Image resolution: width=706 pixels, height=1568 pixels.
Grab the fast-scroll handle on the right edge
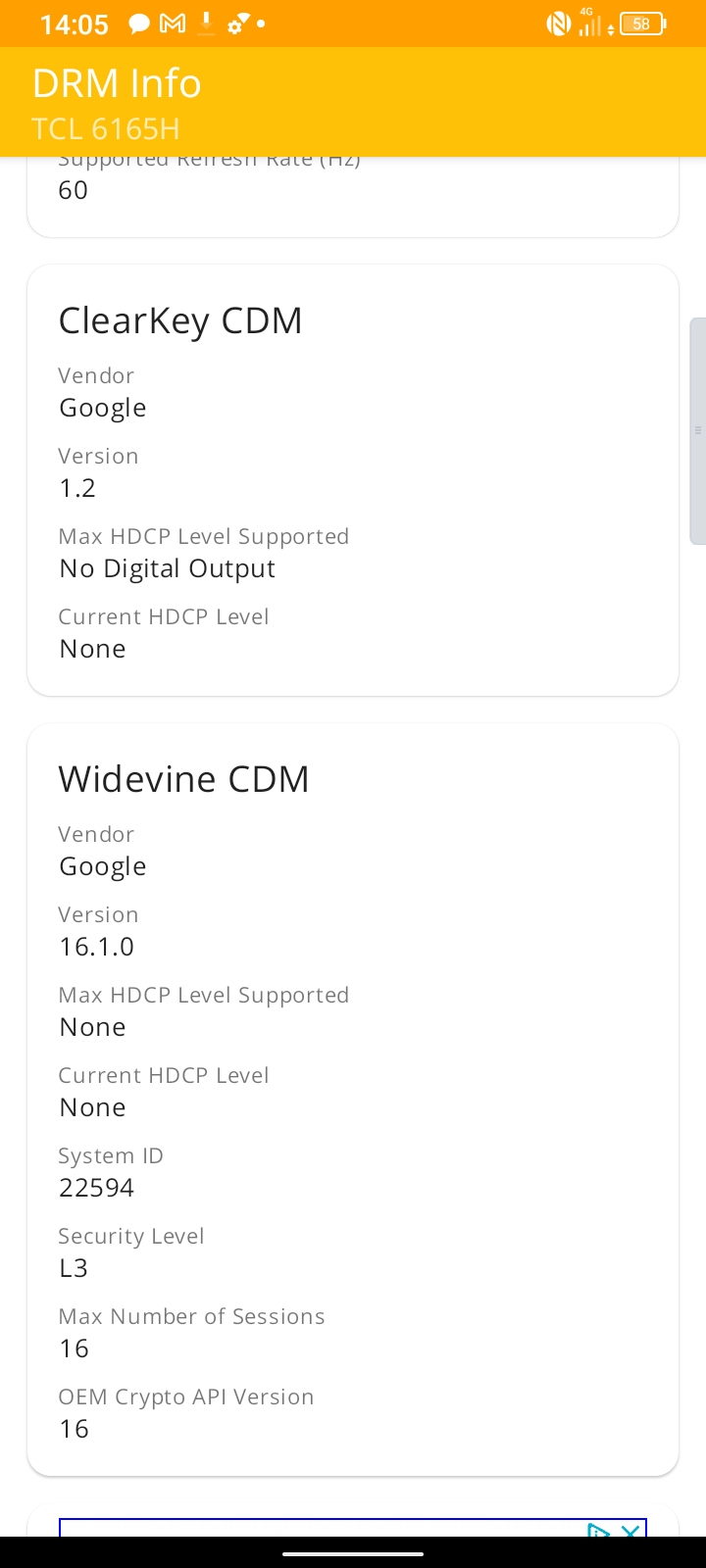coord(698,430)
